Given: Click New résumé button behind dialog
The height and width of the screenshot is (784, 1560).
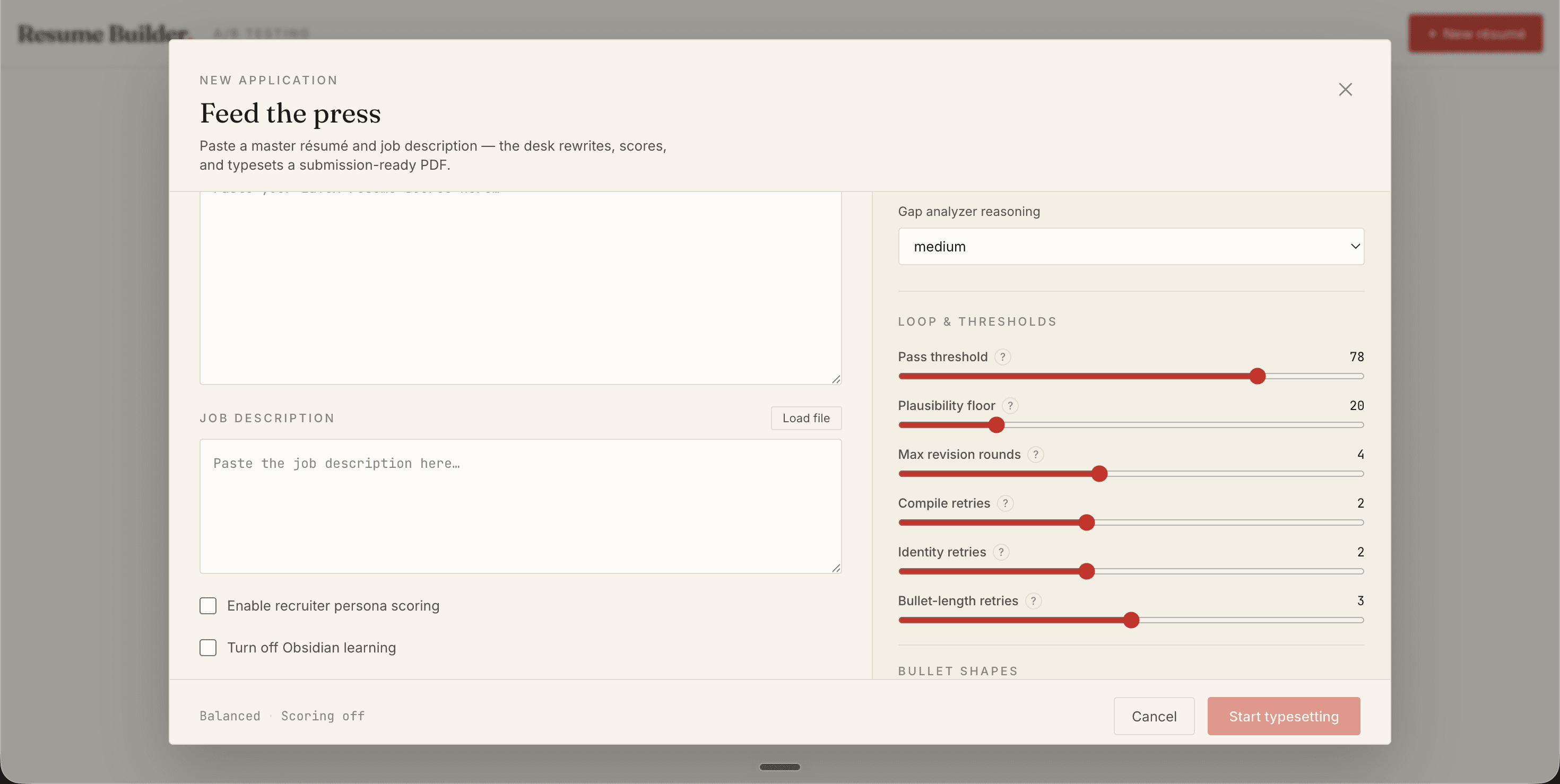Looking at the screenshot, I should [x=1475, y=33].
